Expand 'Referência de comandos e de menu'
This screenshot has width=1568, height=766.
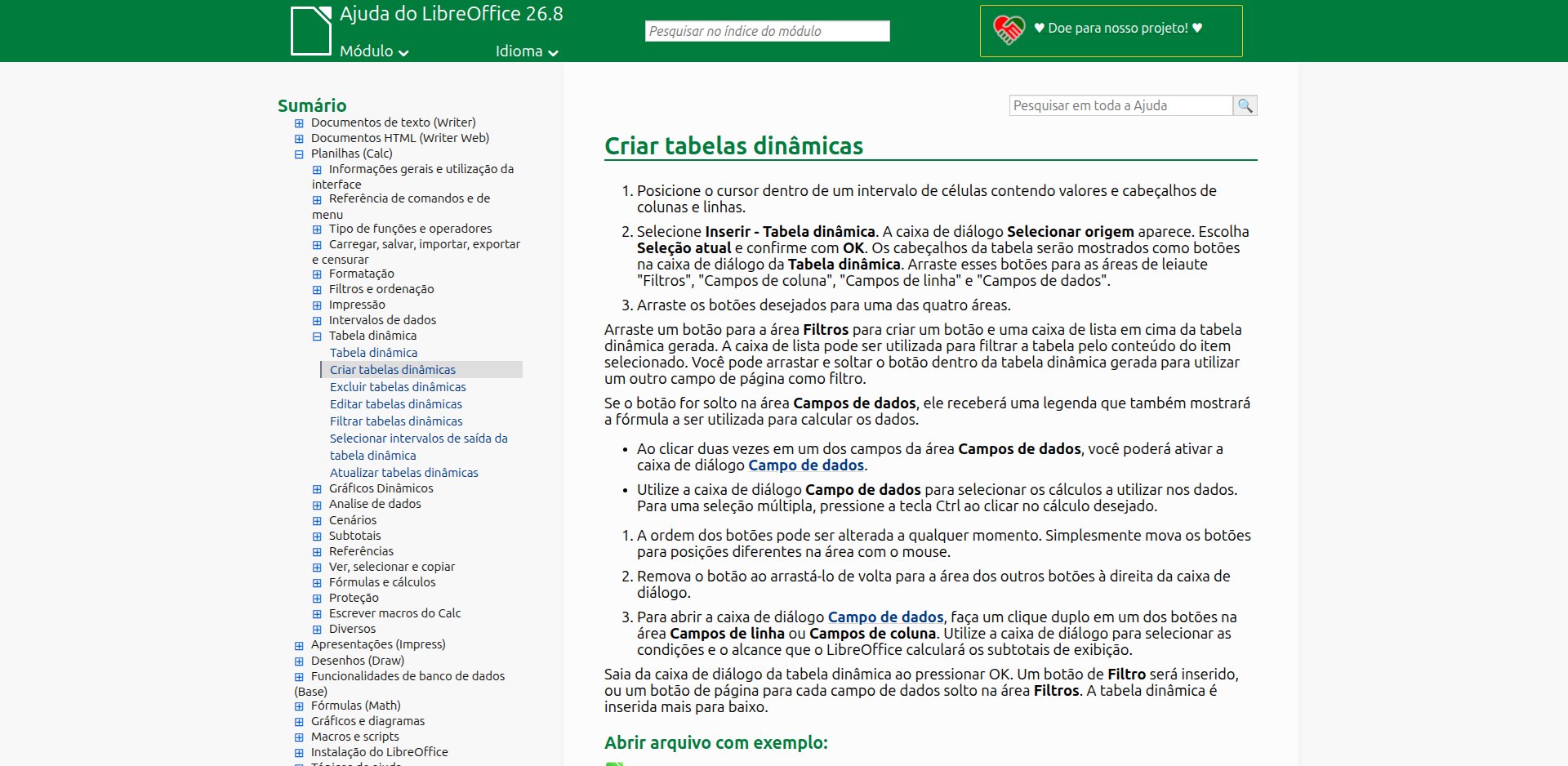click(317, 199)
